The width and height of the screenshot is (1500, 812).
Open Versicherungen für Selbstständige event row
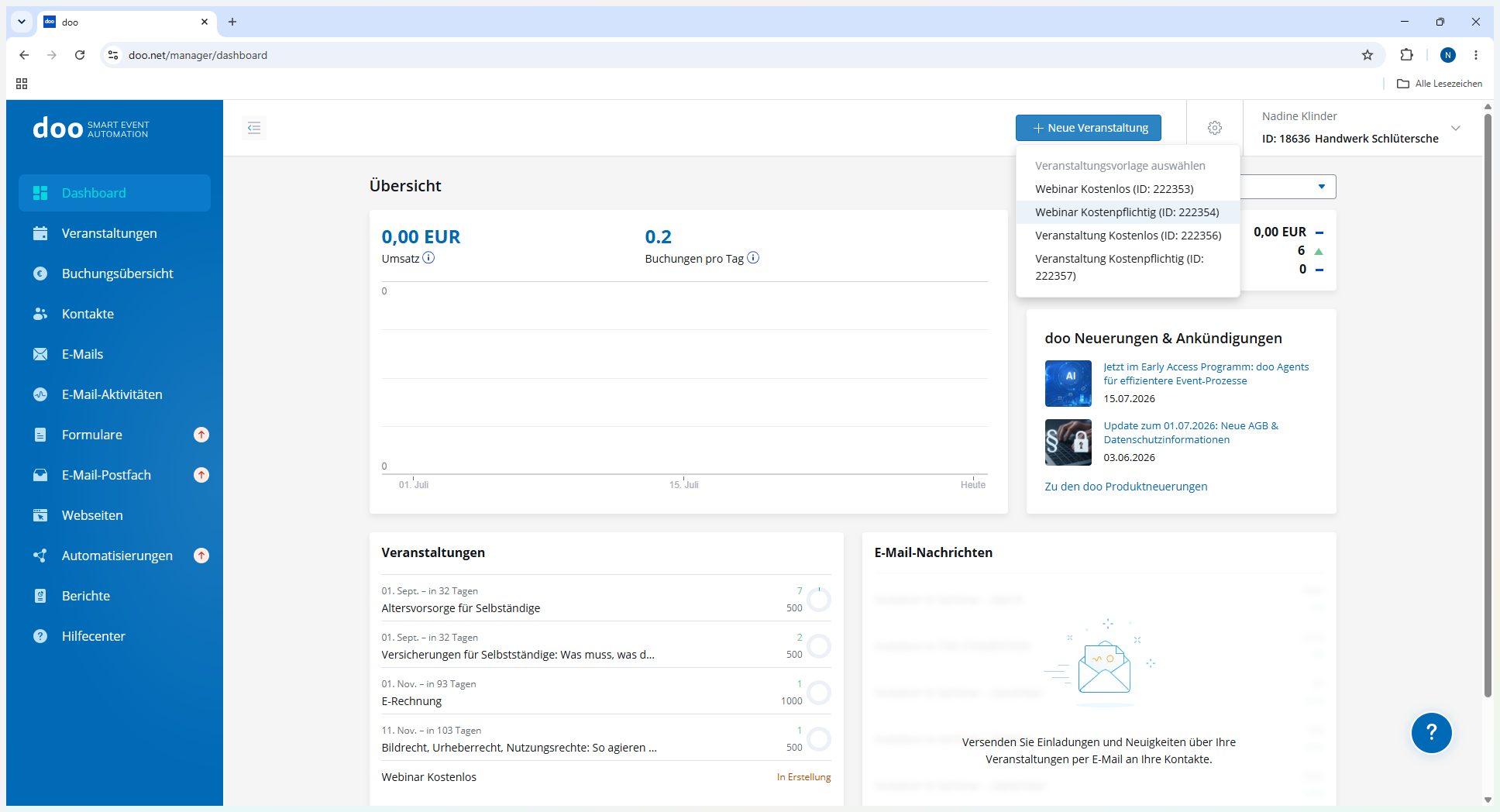tap(606, 645)
